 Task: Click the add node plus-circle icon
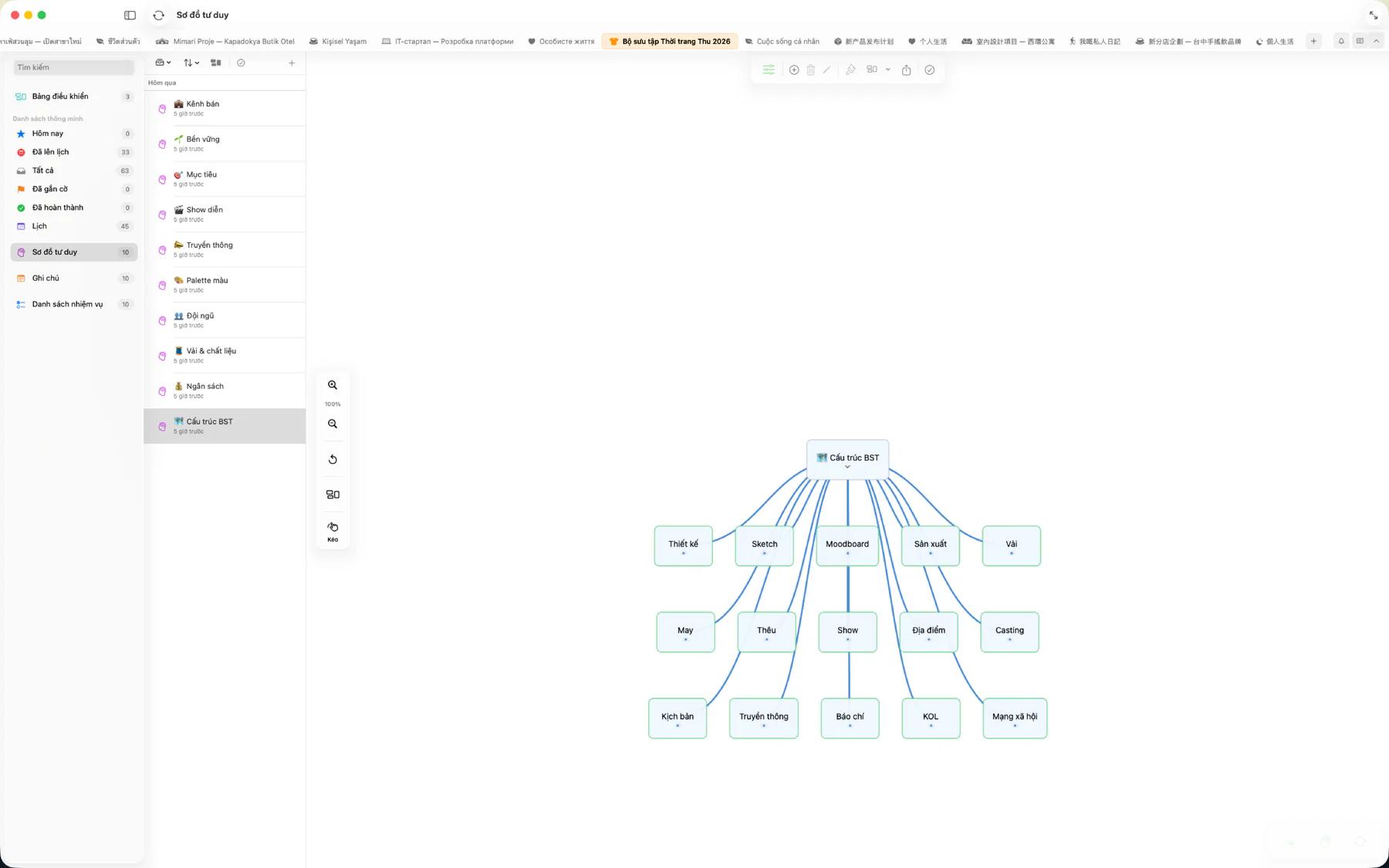point(794,69)
